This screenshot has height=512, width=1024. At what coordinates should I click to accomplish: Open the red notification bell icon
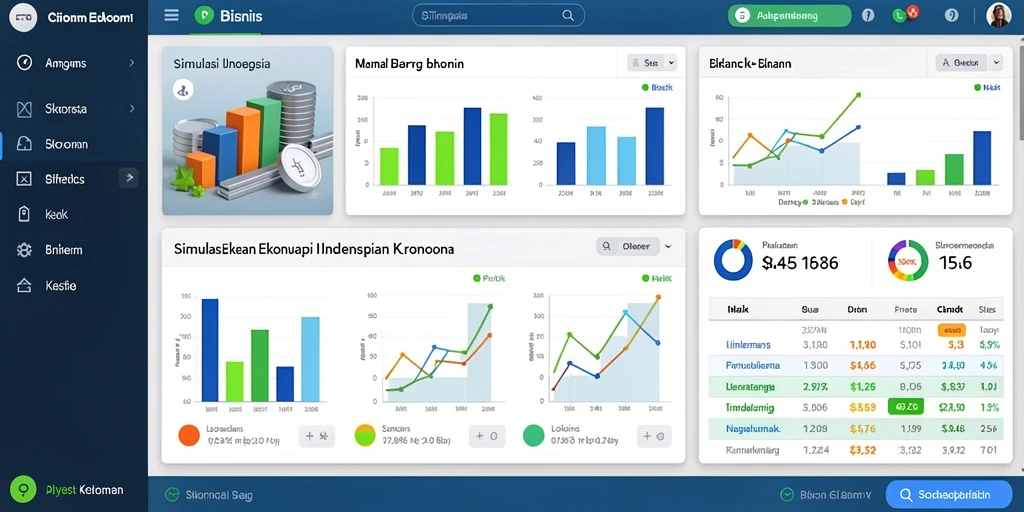click(x=912, y=11)
